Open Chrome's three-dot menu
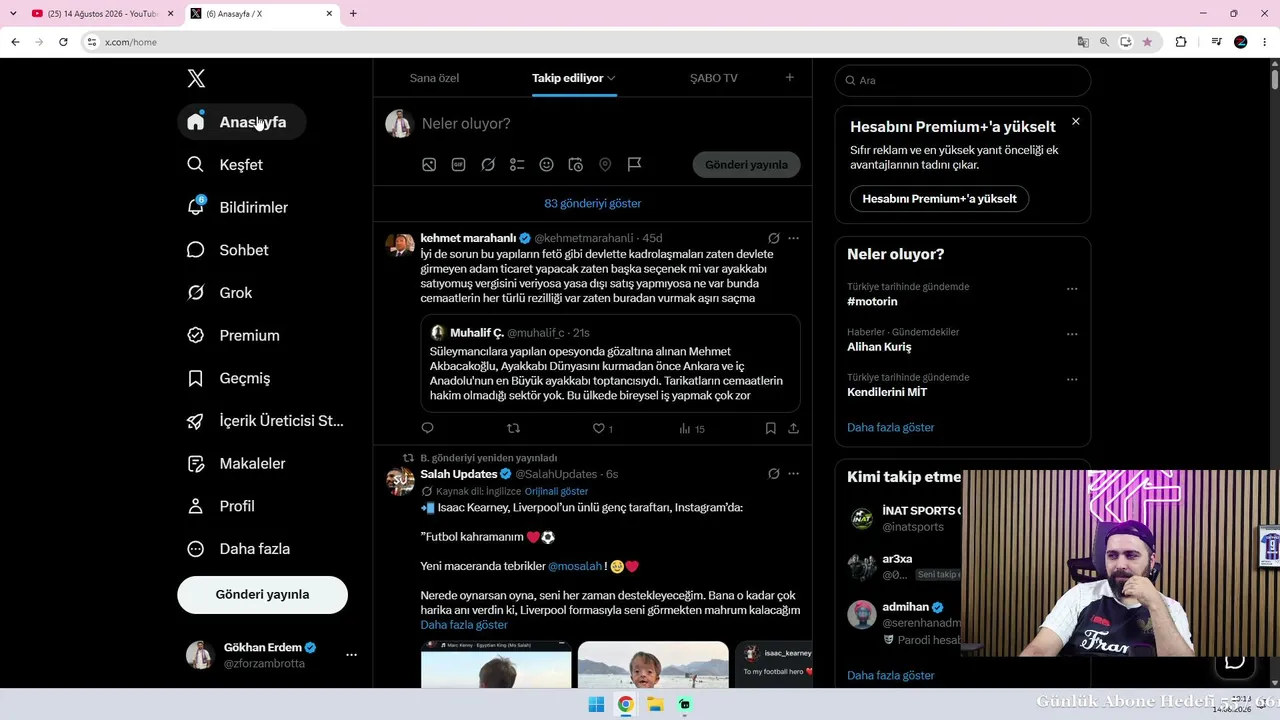Viewport: 1280px width, 720px height. click(x=1263, y=42)
